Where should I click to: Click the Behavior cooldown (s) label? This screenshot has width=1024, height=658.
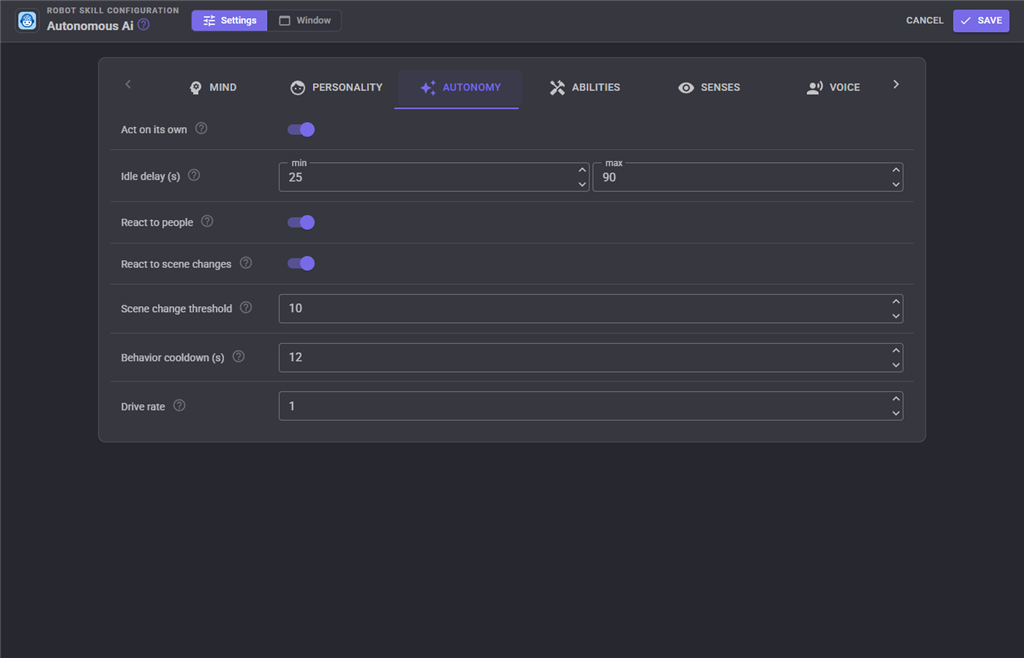click(172, 358)
